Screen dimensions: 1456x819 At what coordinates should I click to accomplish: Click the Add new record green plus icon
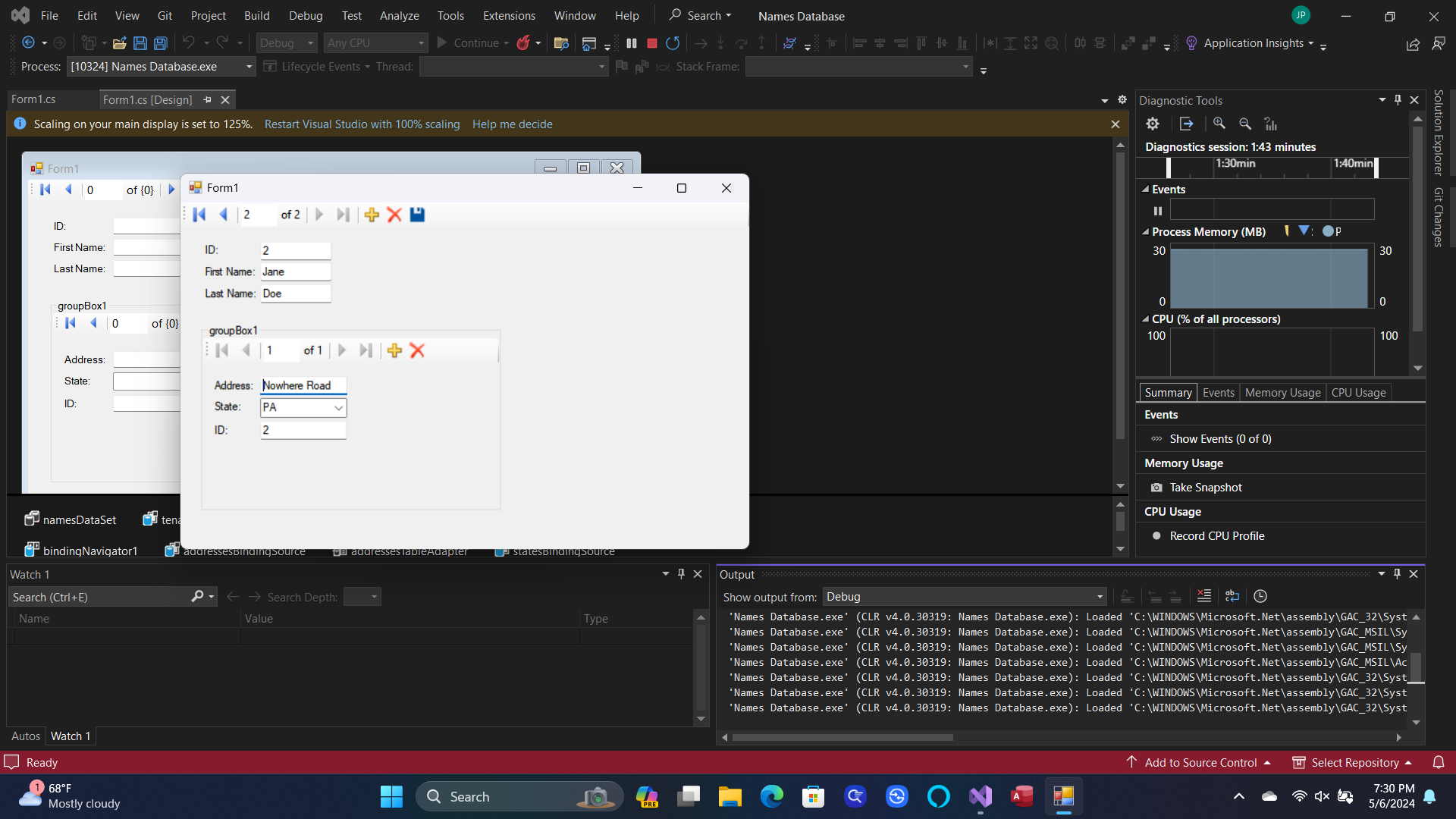click(x=371, y=214)
